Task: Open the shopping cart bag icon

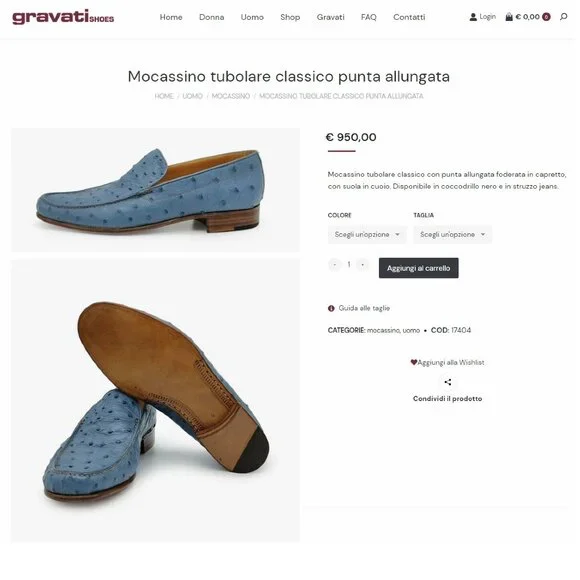Action: 509,17
